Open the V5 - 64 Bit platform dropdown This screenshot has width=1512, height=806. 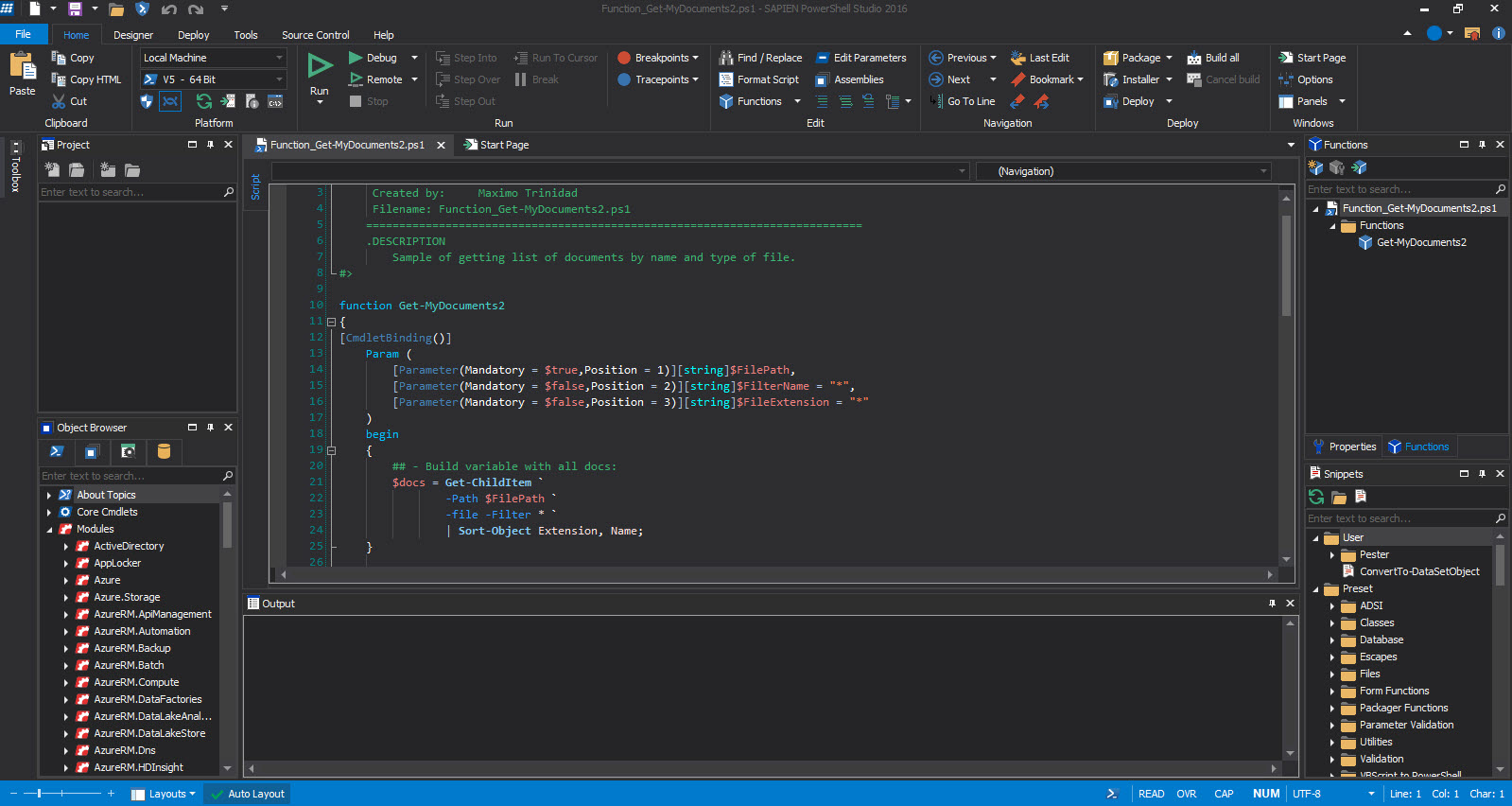(213, 79)
